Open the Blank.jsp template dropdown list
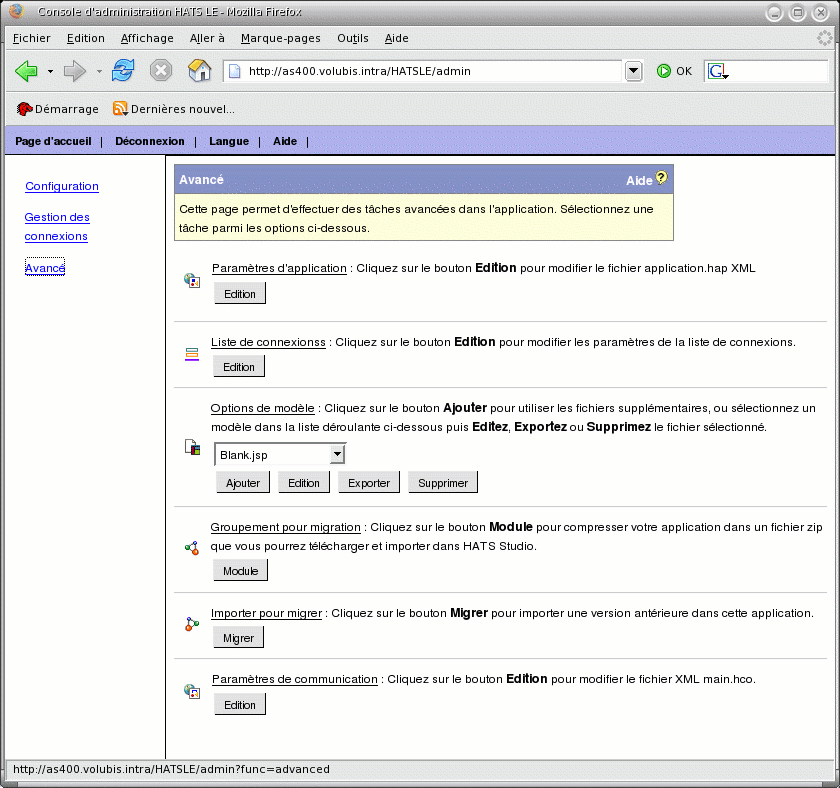 point(337,454)
